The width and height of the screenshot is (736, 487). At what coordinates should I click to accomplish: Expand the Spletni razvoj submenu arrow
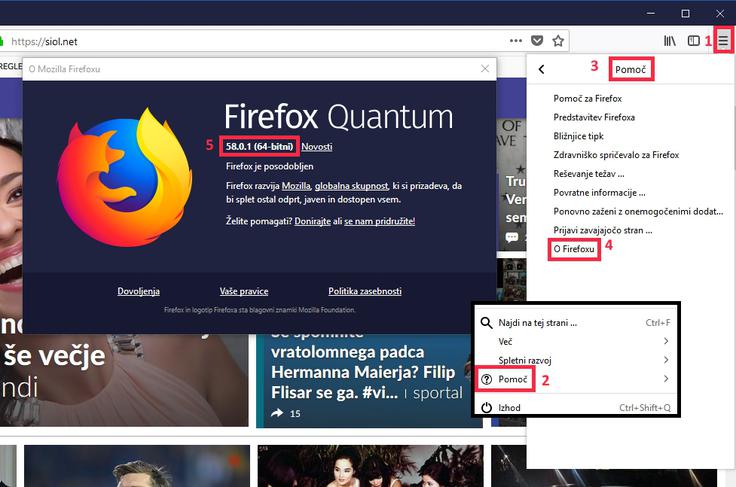(x=666, y=360)
